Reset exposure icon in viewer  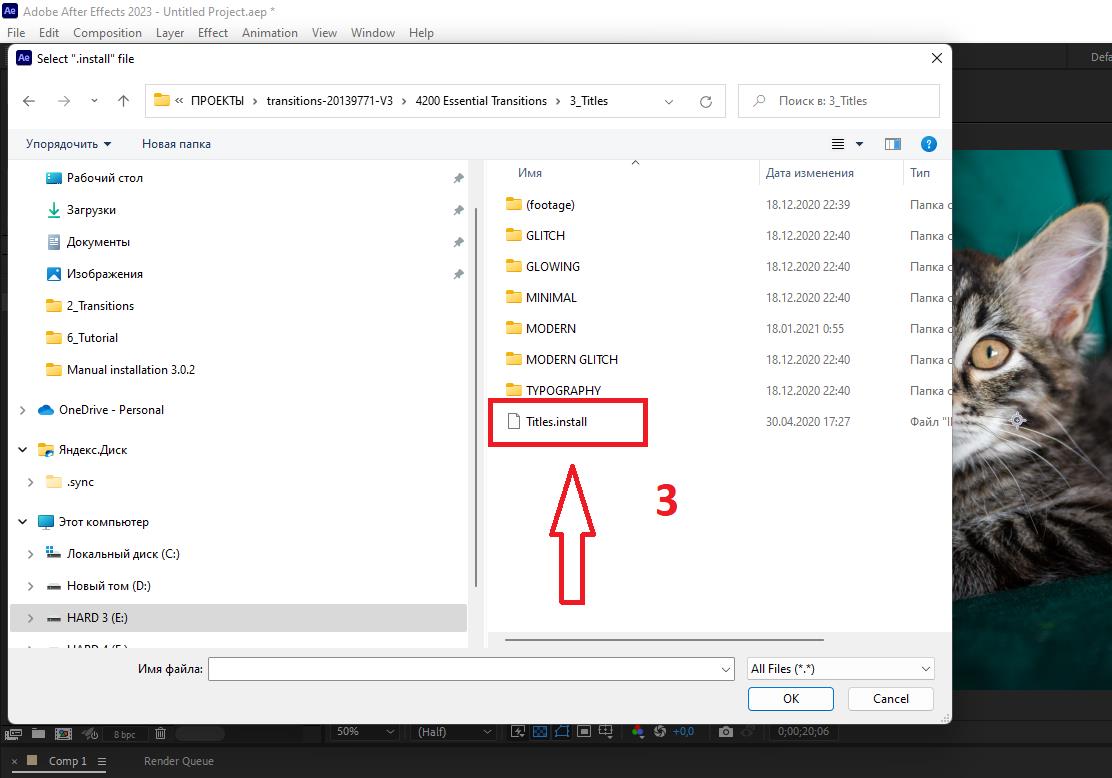[660, 731]
